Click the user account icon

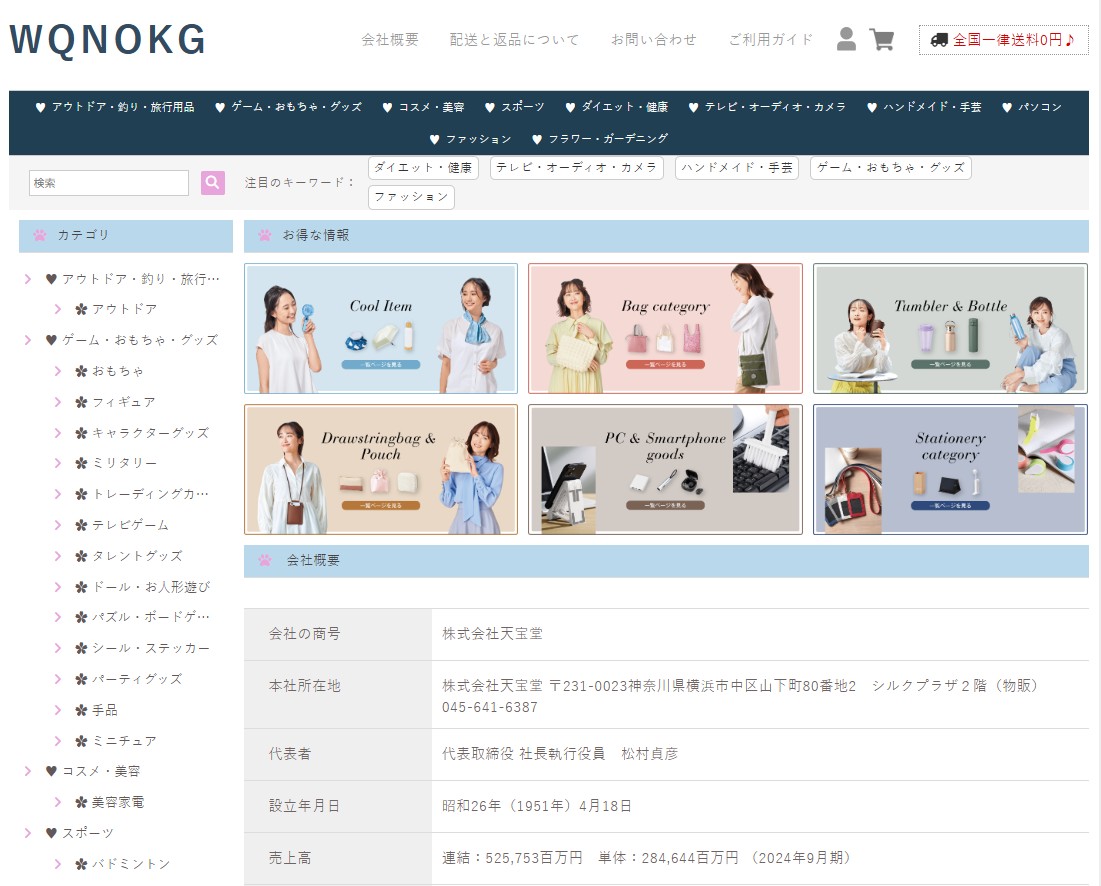[846, 39]
